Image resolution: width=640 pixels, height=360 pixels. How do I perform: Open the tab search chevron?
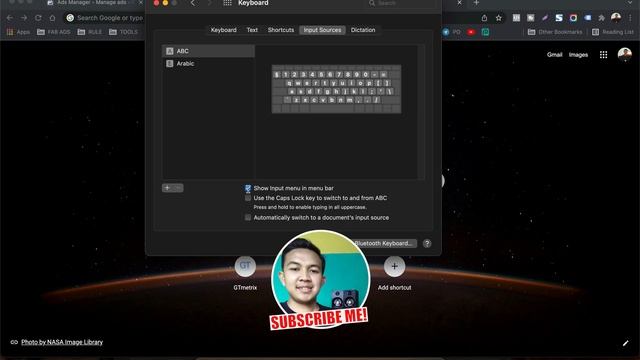pos(631,3)
